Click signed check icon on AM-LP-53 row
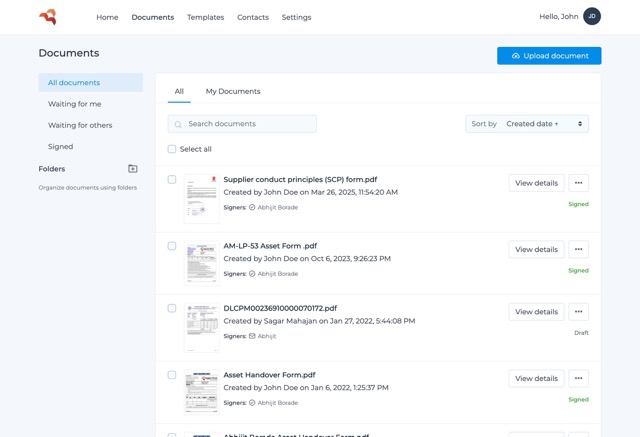This screenshot has height=437, width=640. (252, 274)
